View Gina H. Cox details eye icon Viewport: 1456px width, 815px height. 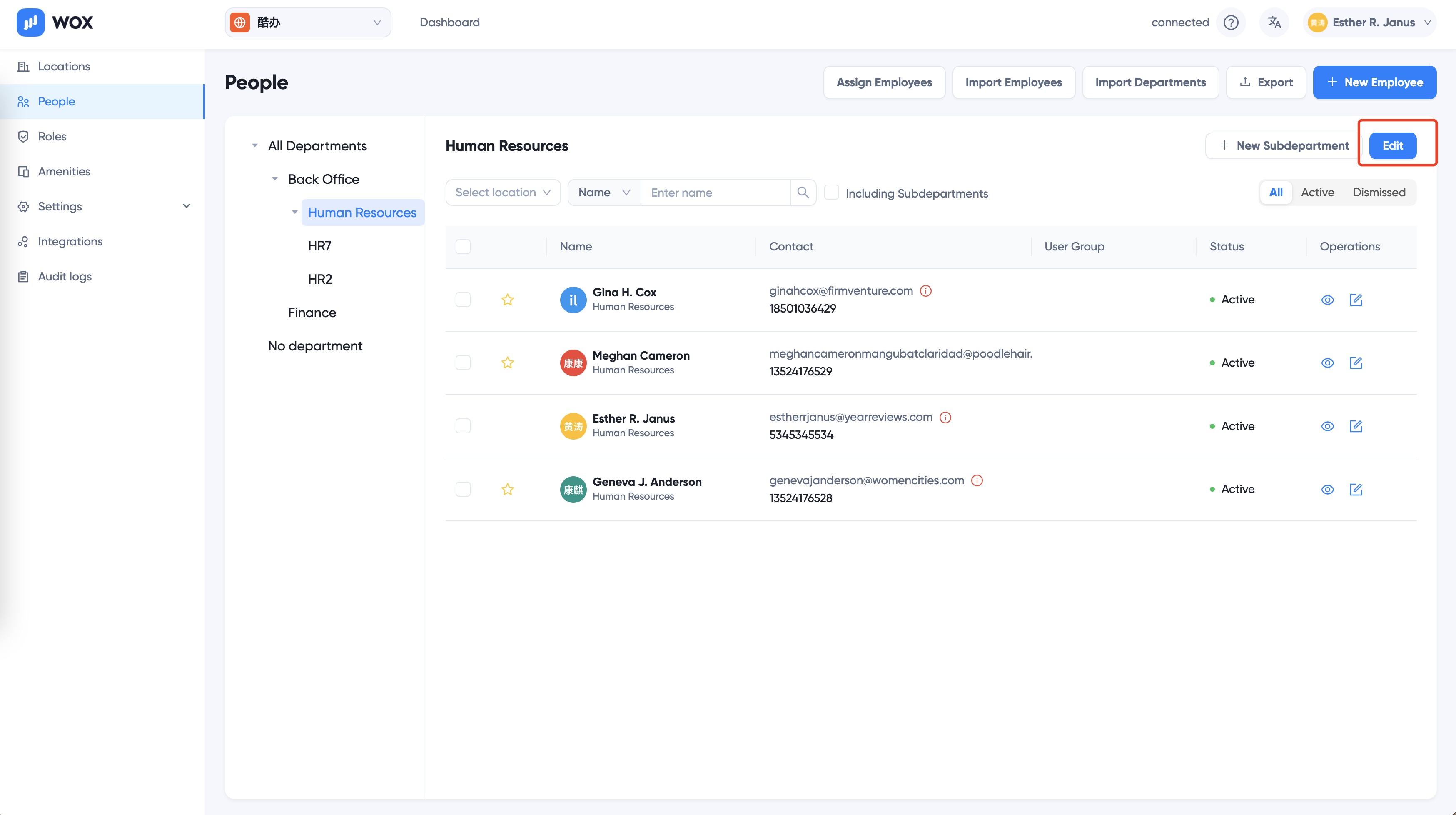pyautogui.click(x=1328, y=300)
